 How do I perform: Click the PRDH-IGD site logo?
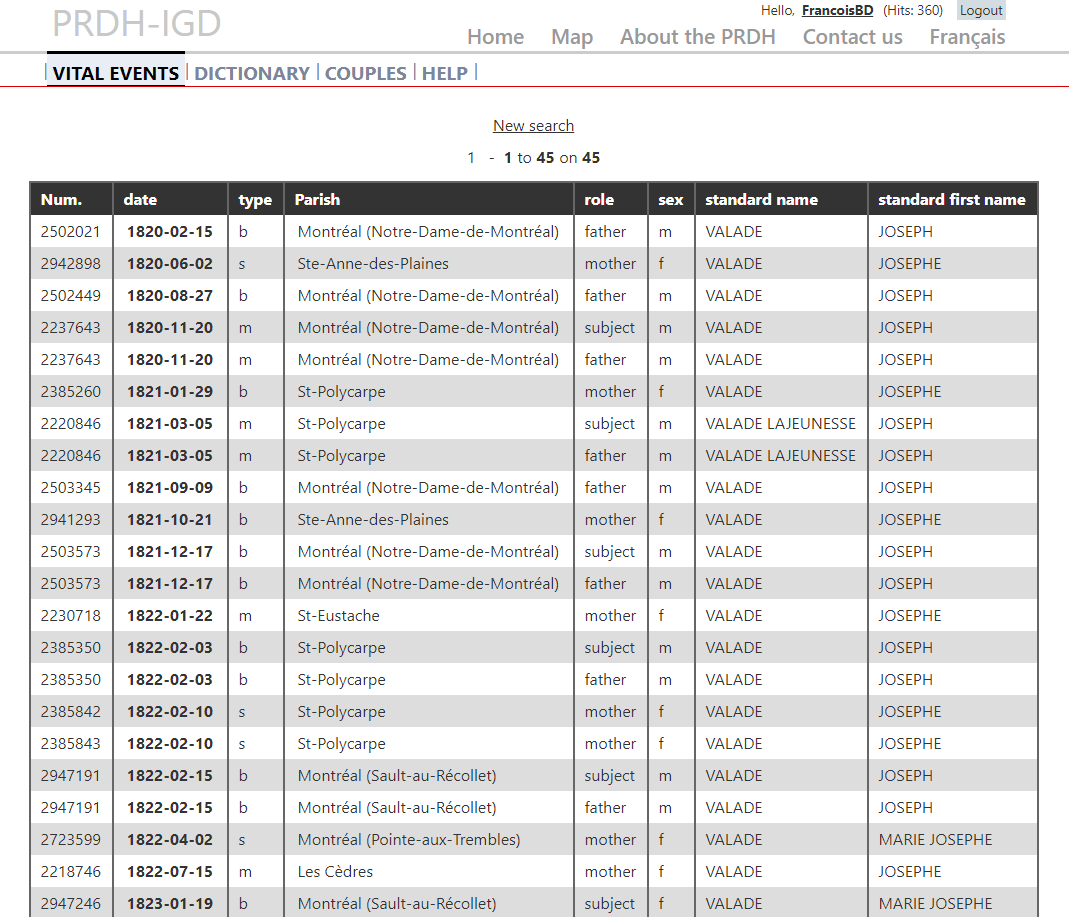coord(137,23)
